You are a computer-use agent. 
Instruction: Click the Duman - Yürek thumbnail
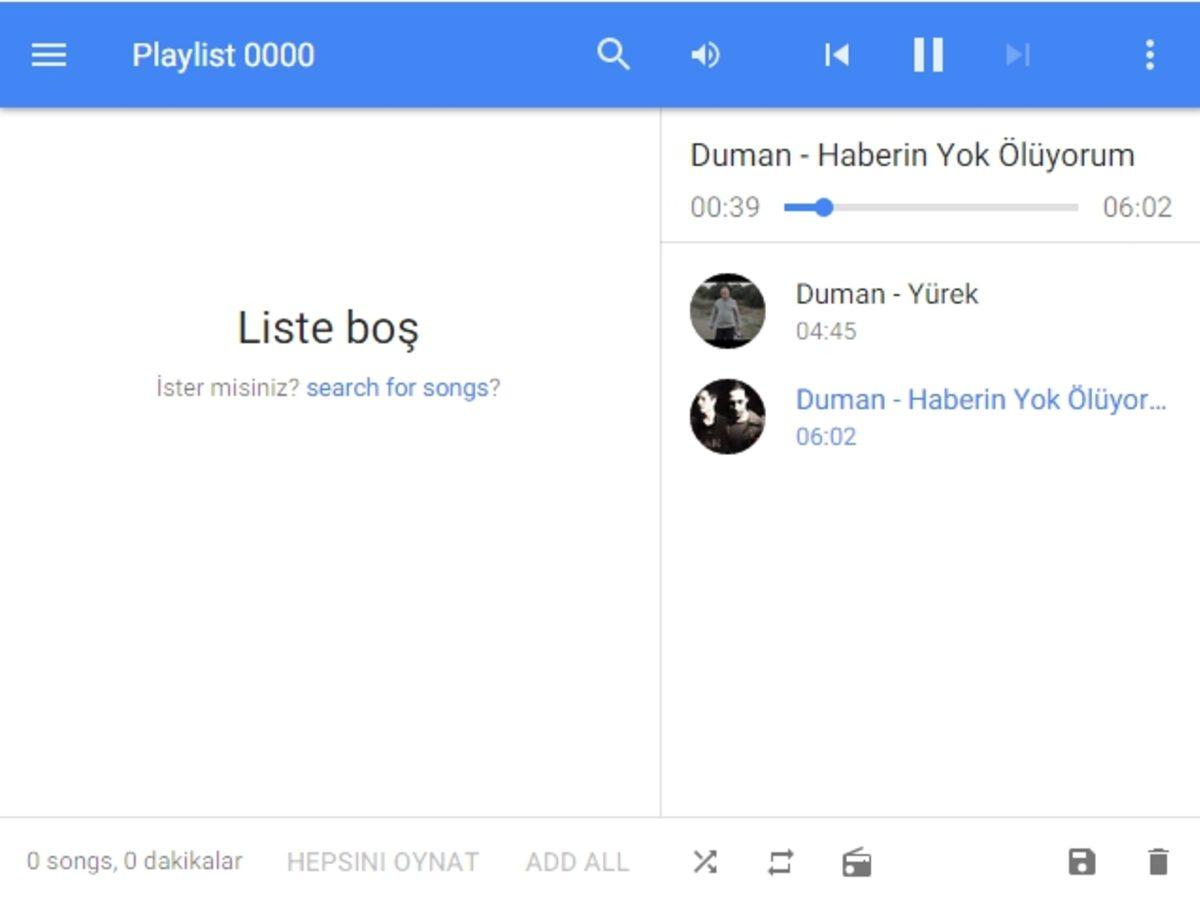pos(727,311)
